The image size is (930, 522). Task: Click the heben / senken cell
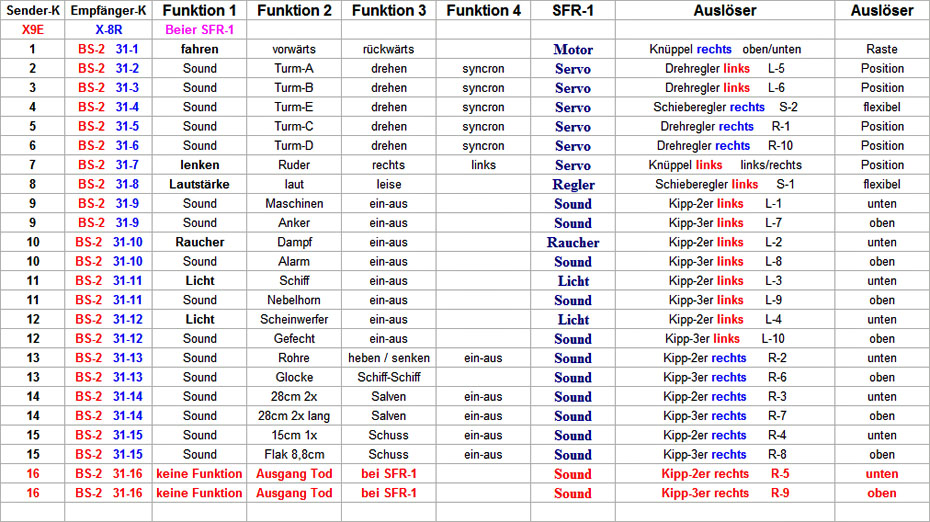point(389,358)
